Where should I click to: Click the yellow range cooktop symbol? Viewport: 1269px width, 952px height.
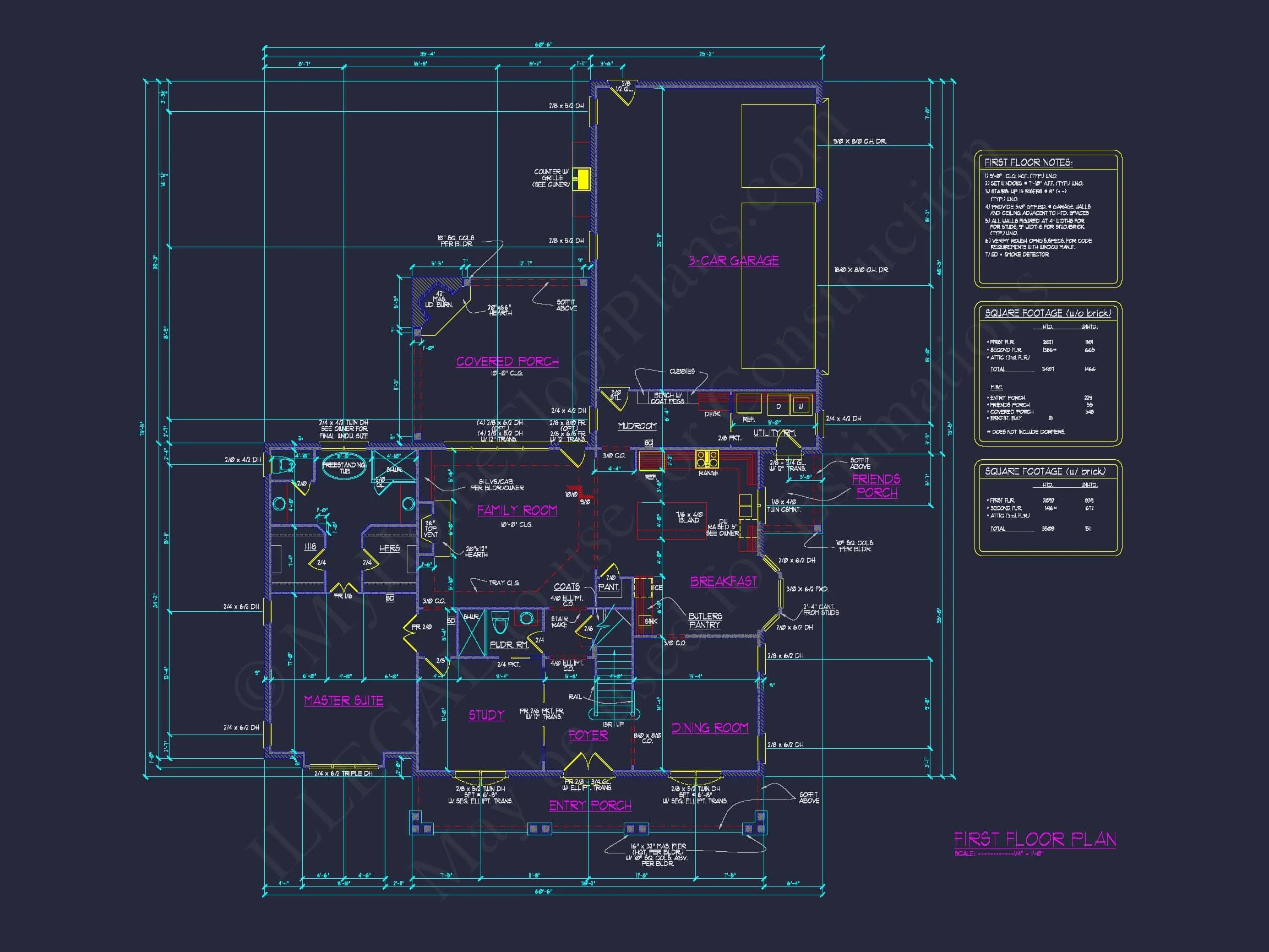pyautogui.click(x=707, y=459)
